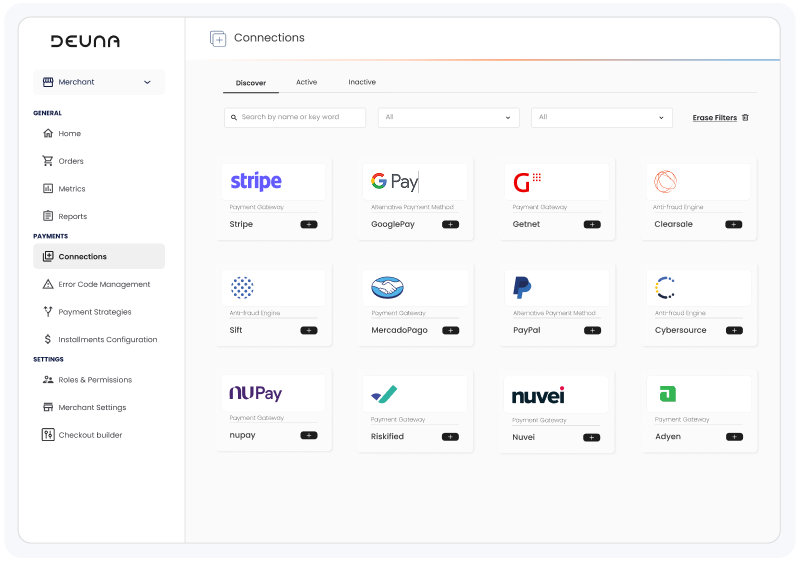Click the nuvei logo
Screen dimensions: 798x563
click(x=538, y=395)
